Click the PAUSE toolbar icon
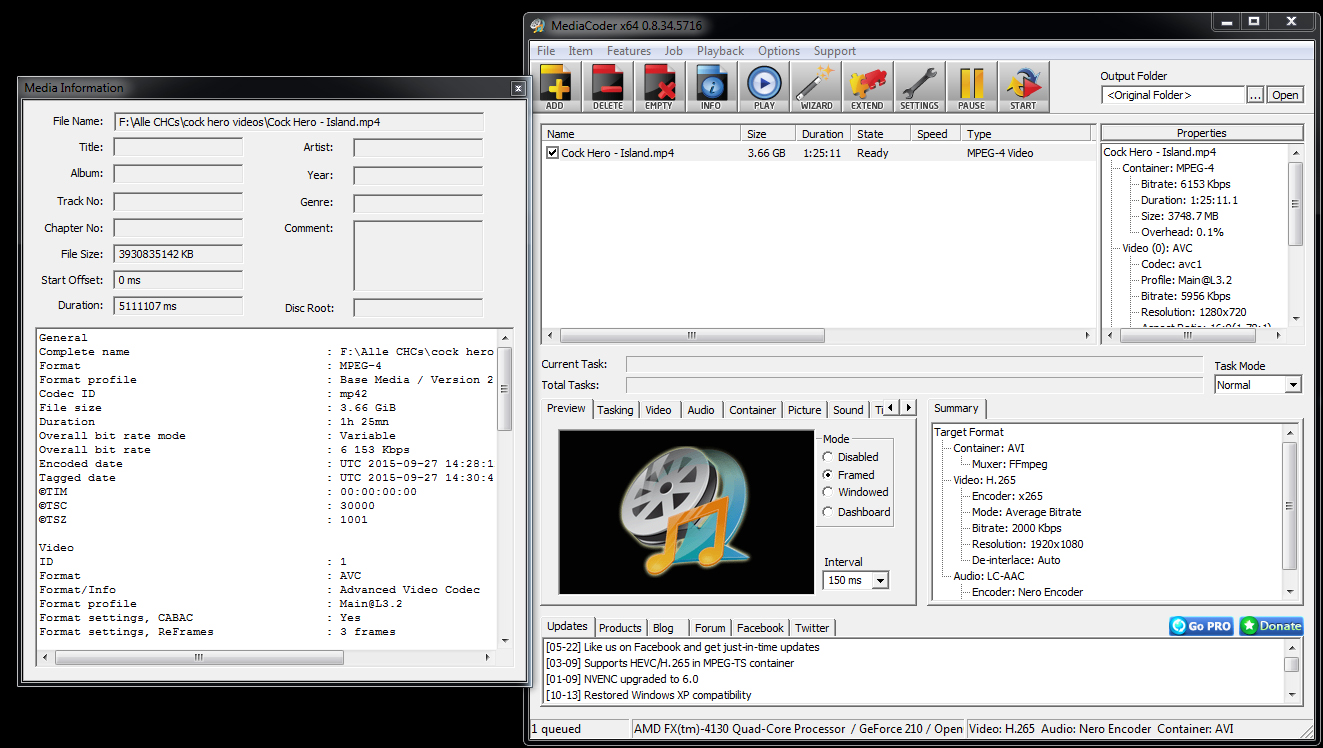The height and width of the screenshot is (748, 1323). click(x=971, y=87)
